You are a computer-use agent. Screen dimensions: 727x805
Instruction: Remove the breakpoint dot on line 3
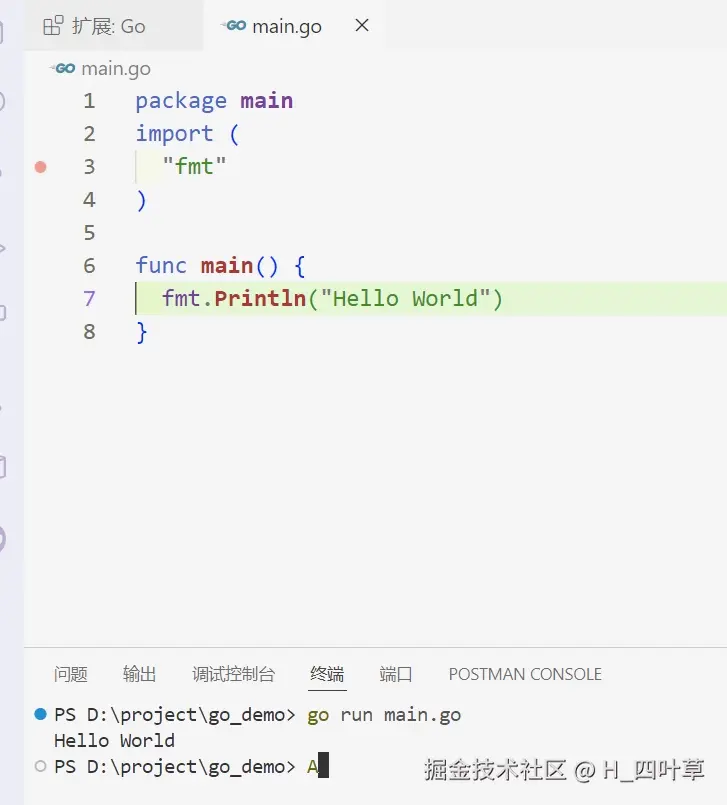tap(40, 167)
